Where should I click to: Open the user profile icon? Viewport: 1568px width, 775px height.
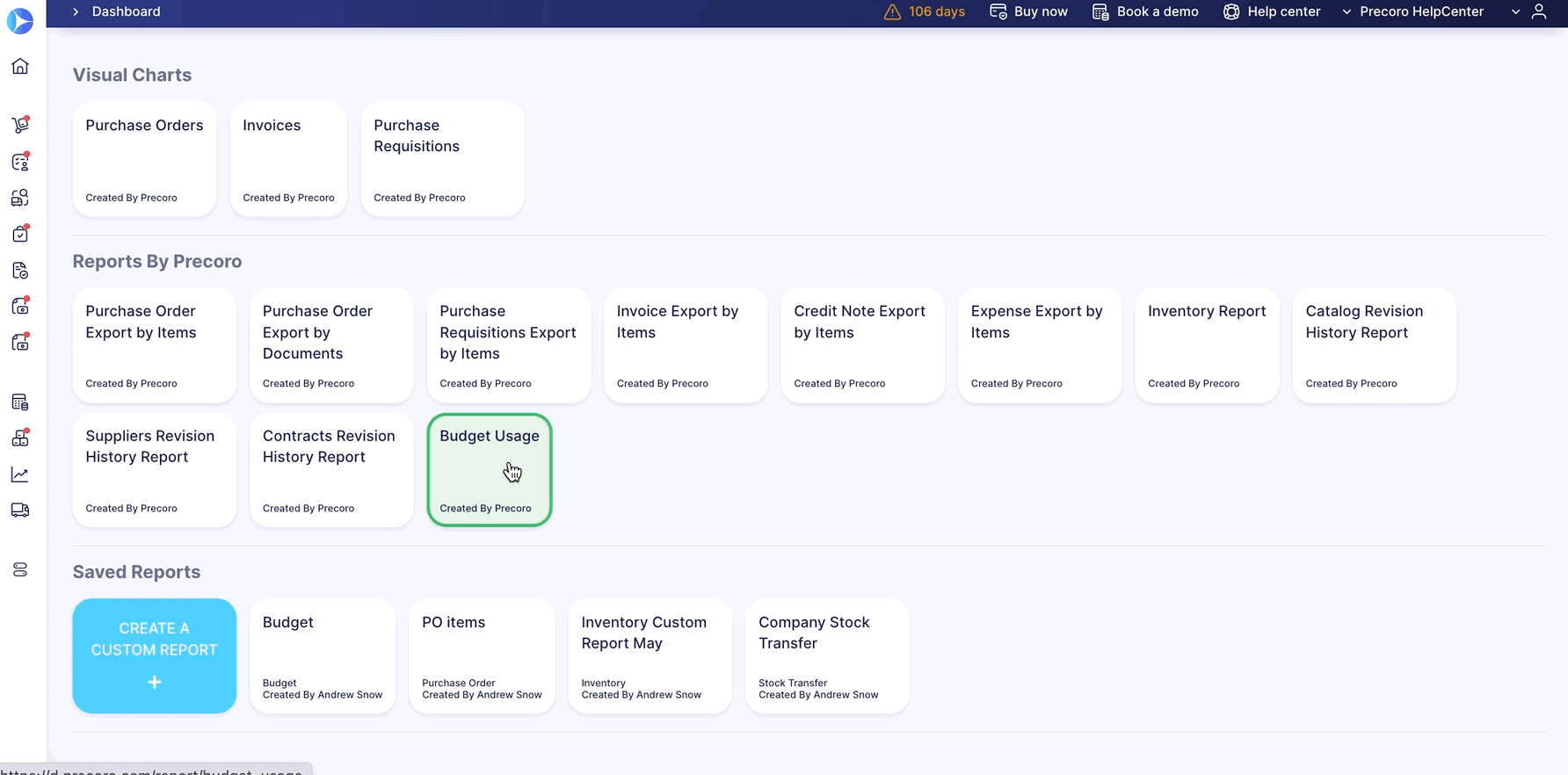(x=1539, y=11)
